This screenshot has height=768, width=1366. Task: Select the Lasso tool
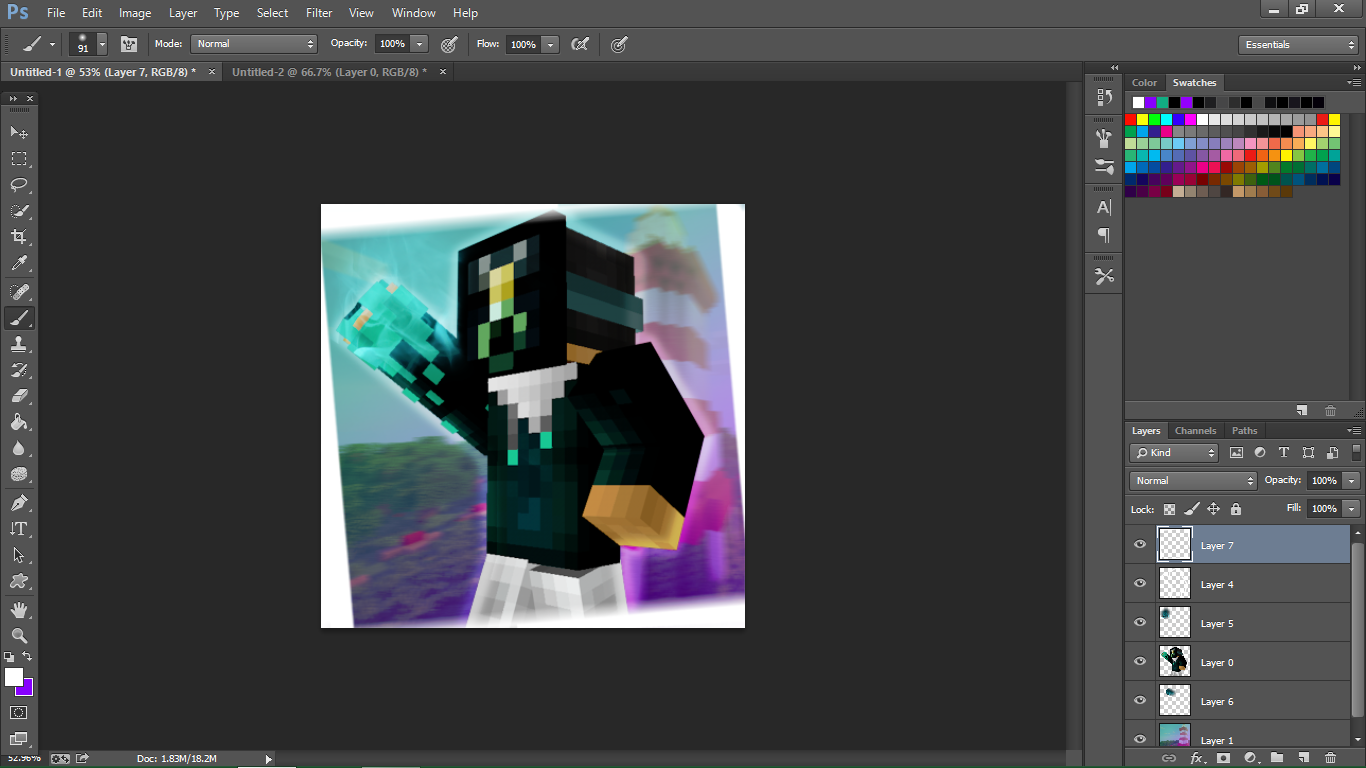click(19, 184)
